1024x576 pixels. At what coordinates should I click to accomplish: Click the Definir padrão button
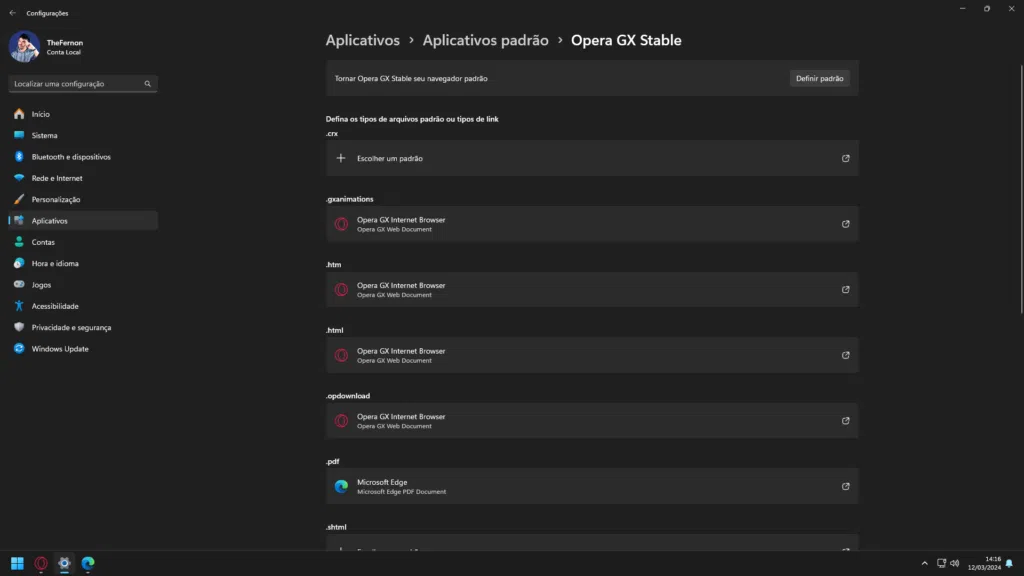point(819,77)
